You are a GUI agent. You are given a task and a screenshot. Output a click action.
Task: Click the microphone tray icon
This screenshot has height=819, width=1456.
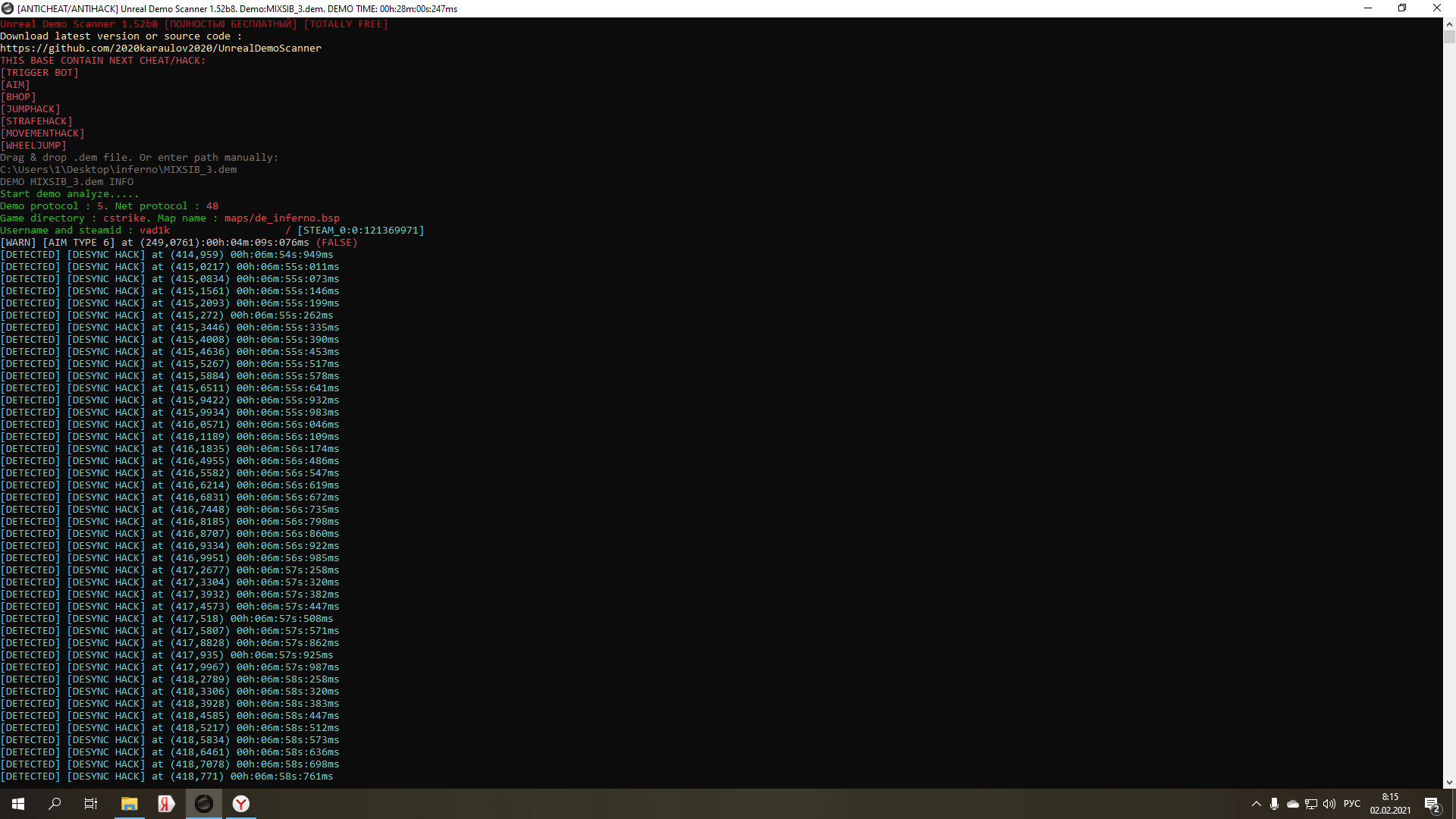point(1274,804)
